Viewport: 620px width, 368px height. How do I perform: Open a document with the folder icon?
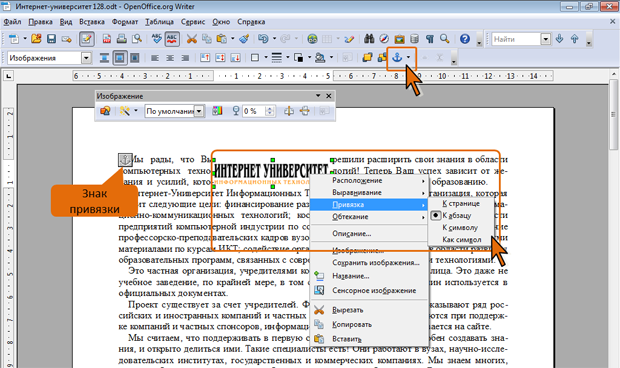(x=36, y=39)
